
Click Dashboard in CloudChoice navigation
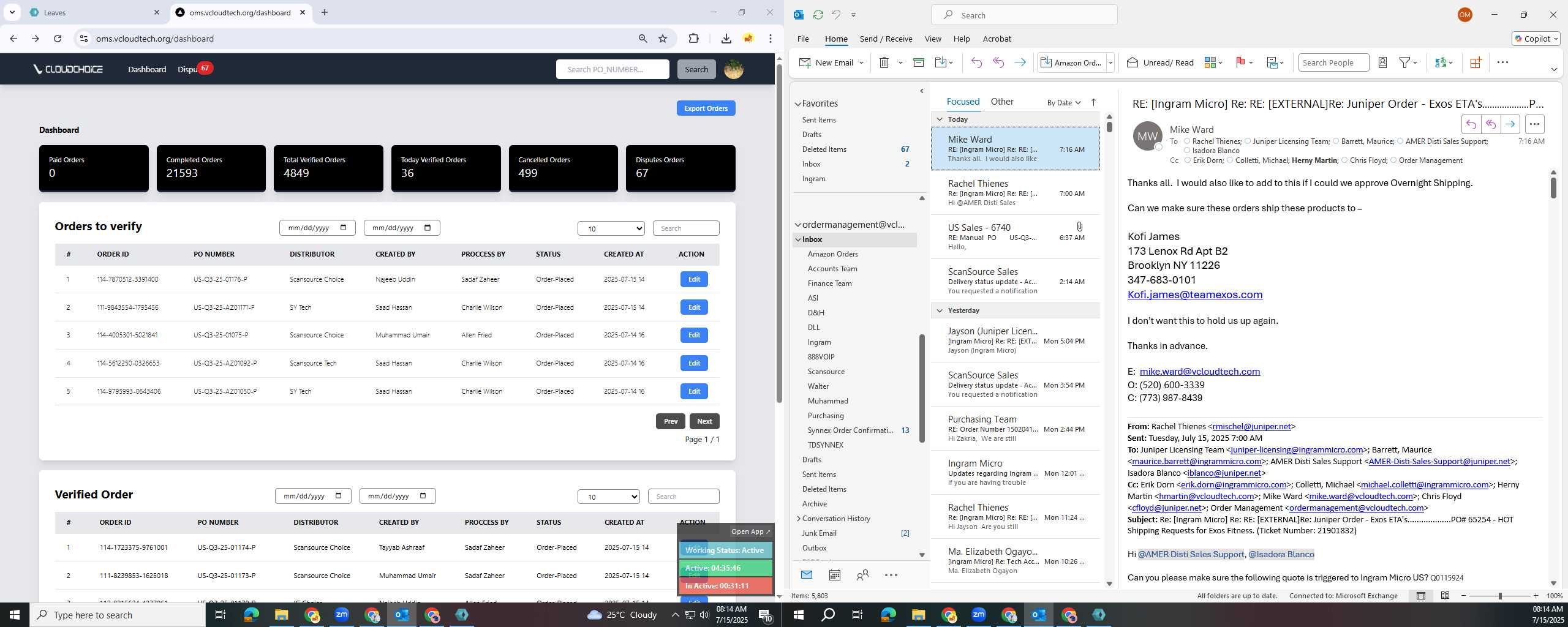[x=147, y=69]
